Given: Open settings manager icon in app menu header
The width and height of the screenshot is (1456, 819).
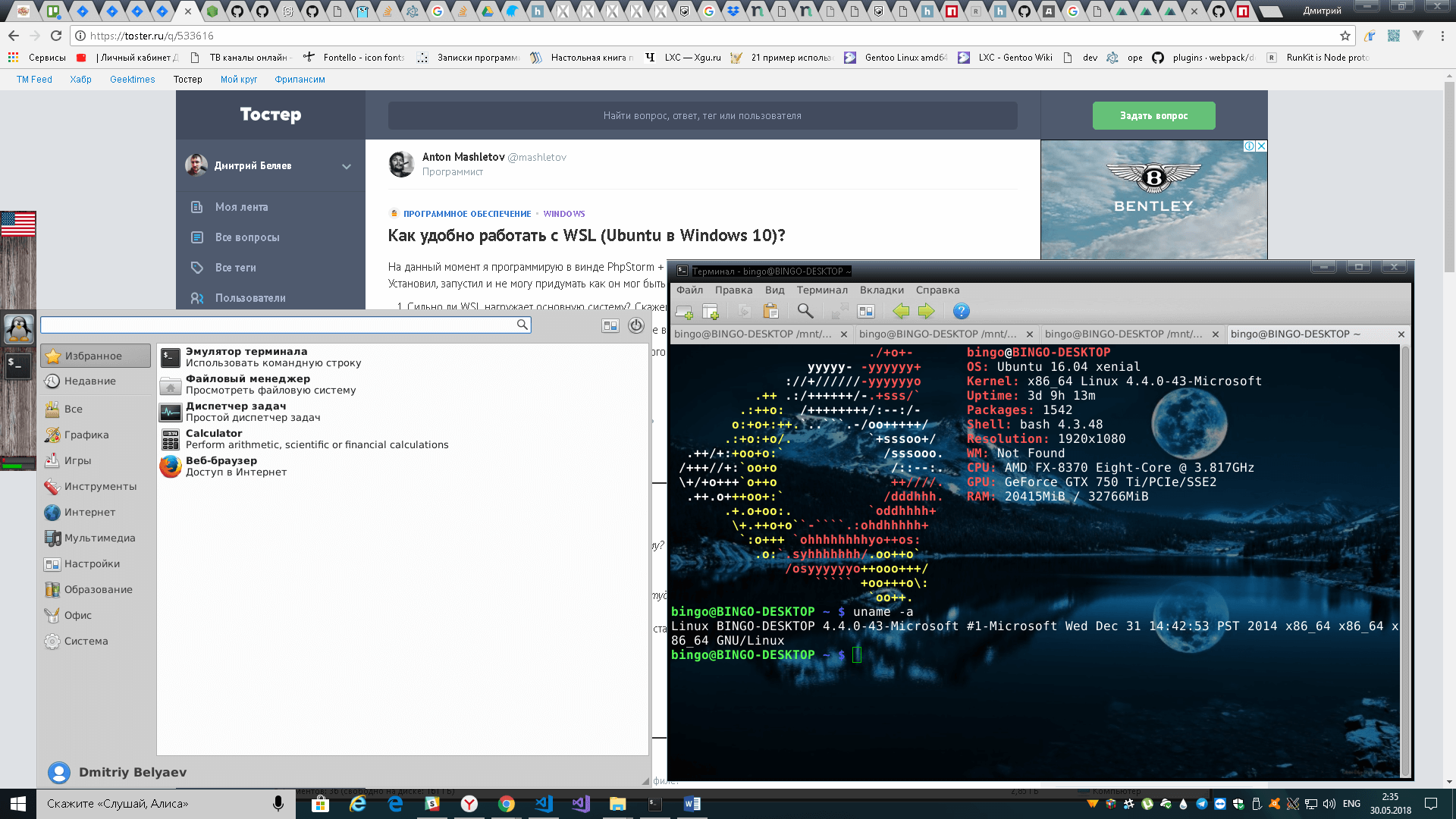Looking at the screenshot, I should point(610,325).
